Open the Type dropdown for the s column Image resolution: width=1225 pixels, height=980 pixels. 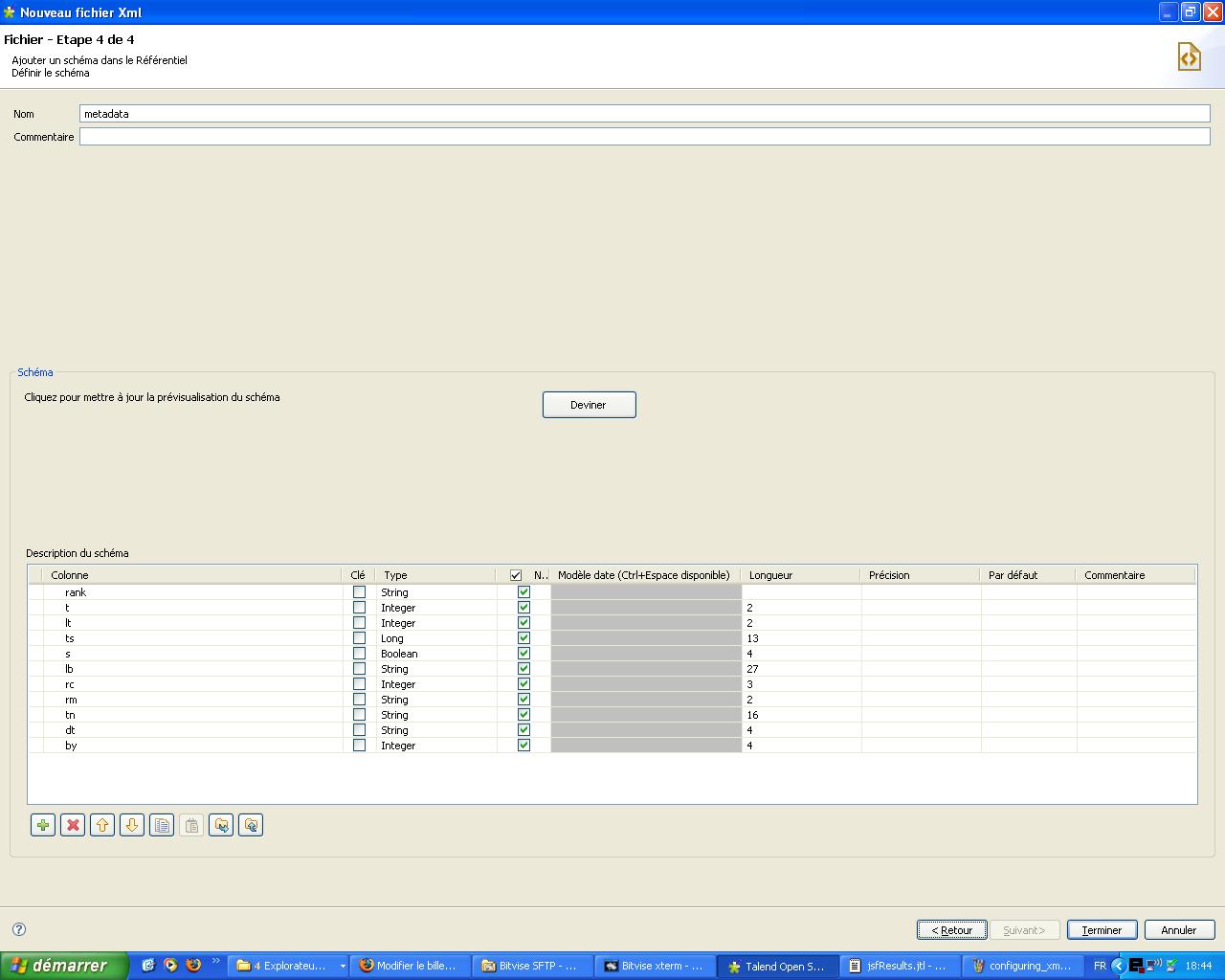435,654
